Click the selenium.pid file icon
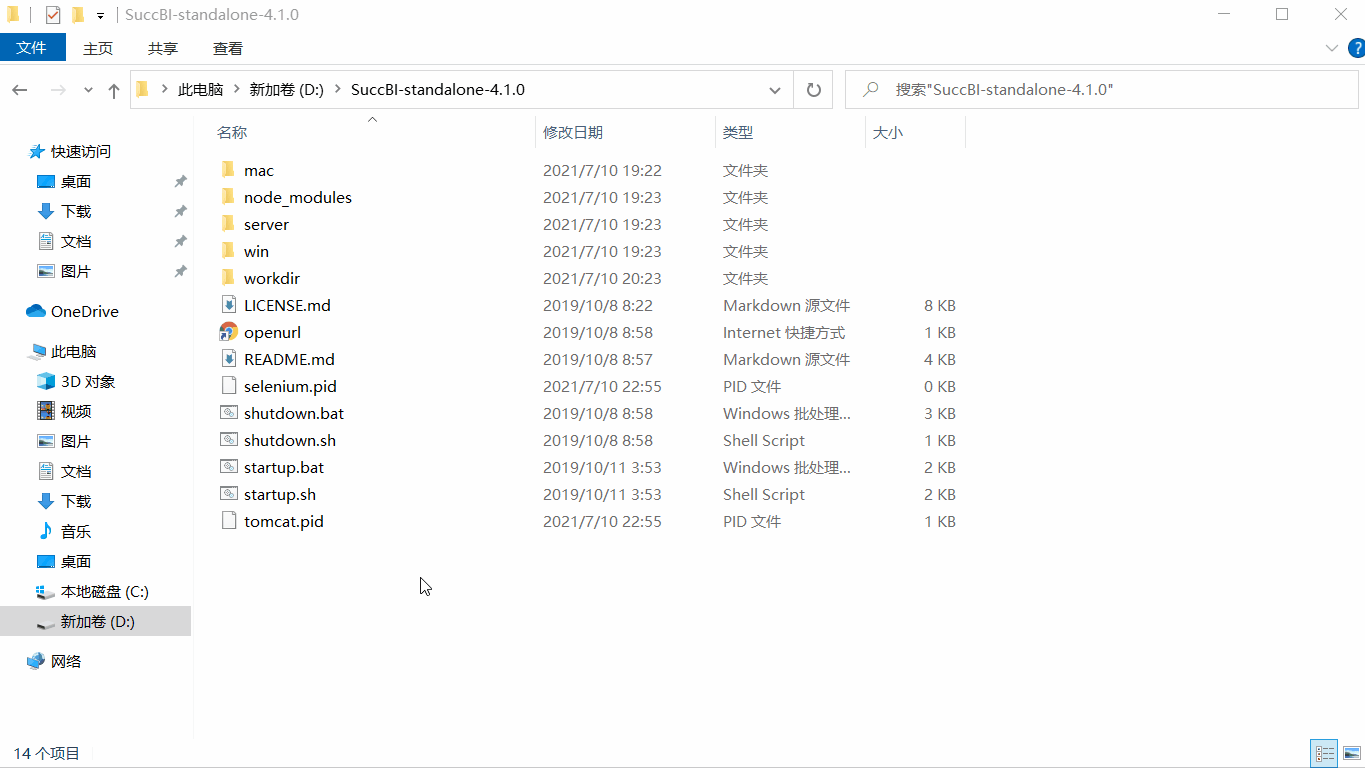 point(228,386)
